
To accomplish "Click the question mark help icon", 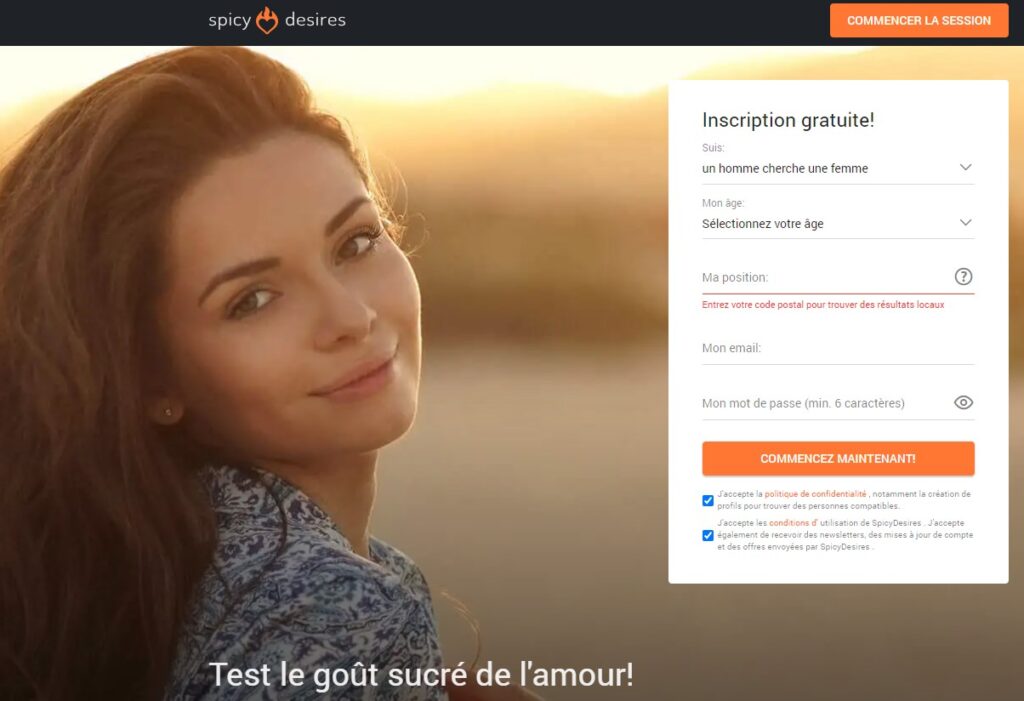I will click(x=963, y=276).
